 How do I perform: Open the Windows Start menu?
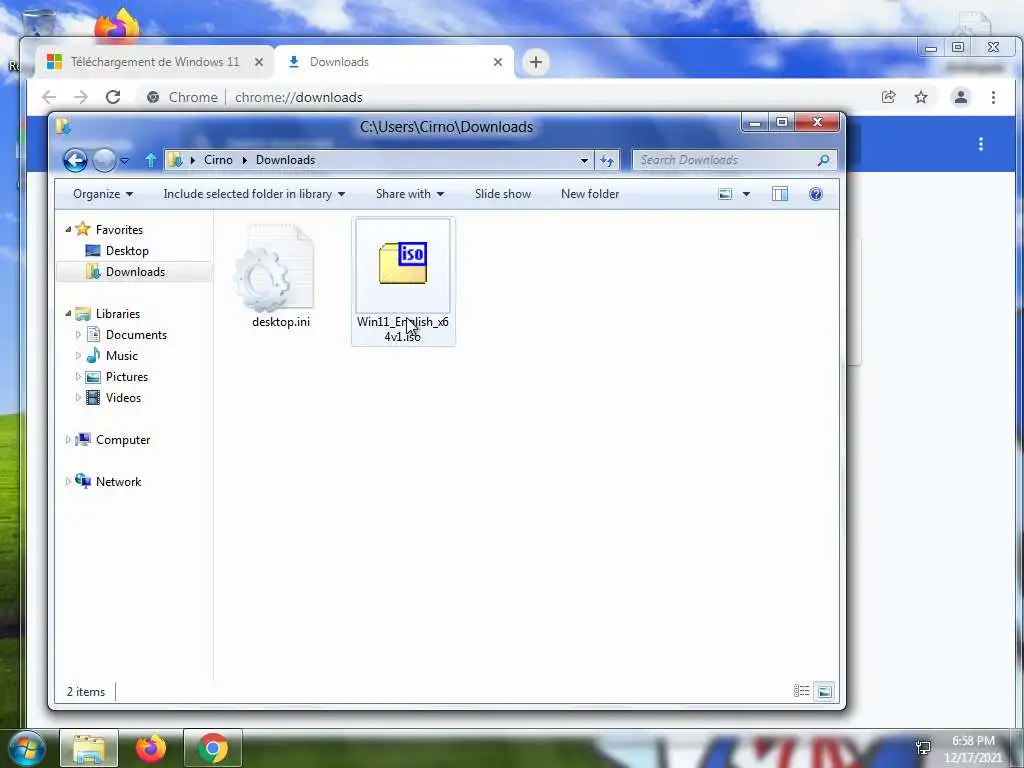tap(25, 748)
